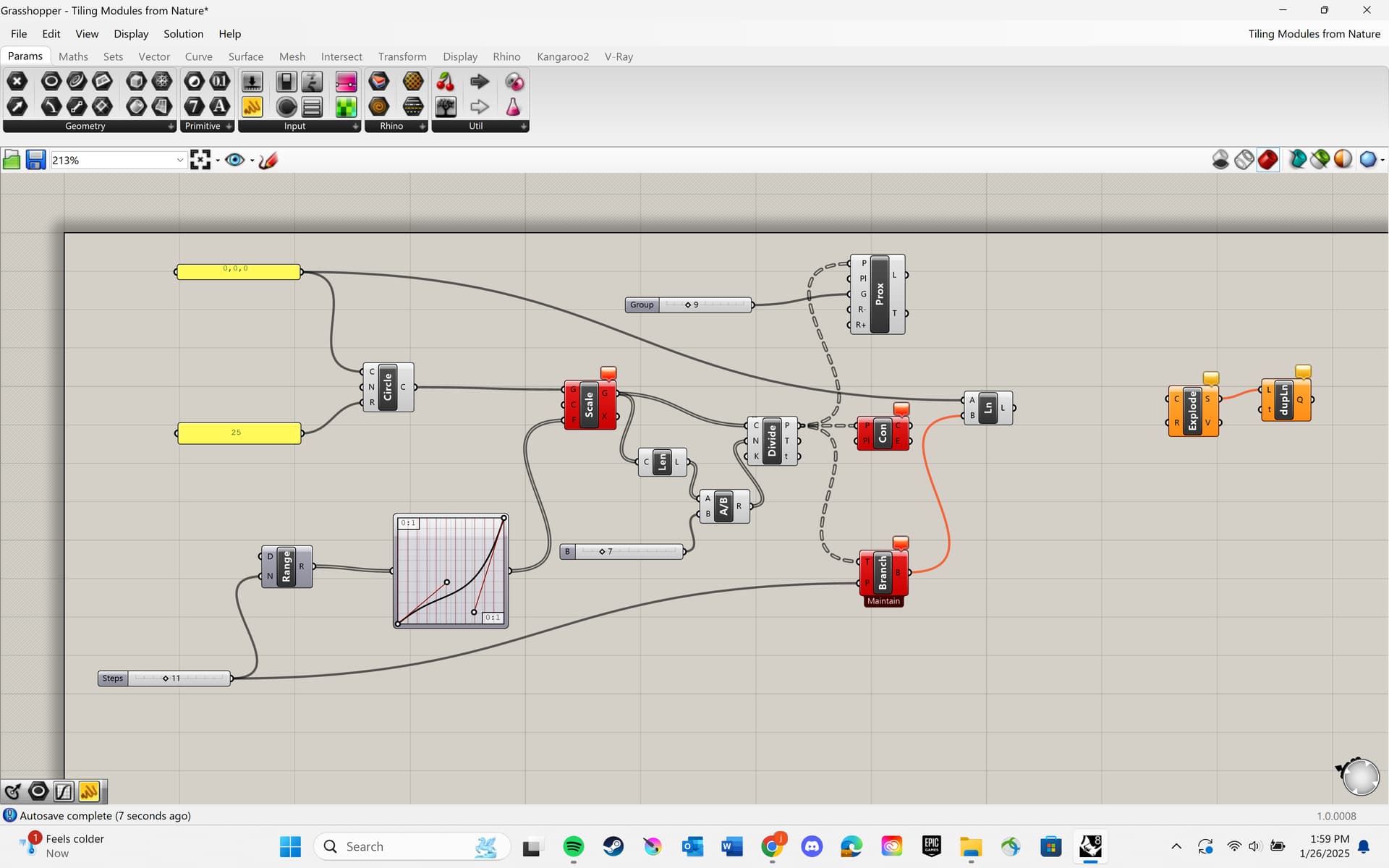Toggle the yellow panel icon at canvas bottom

(x=89, y=791)
